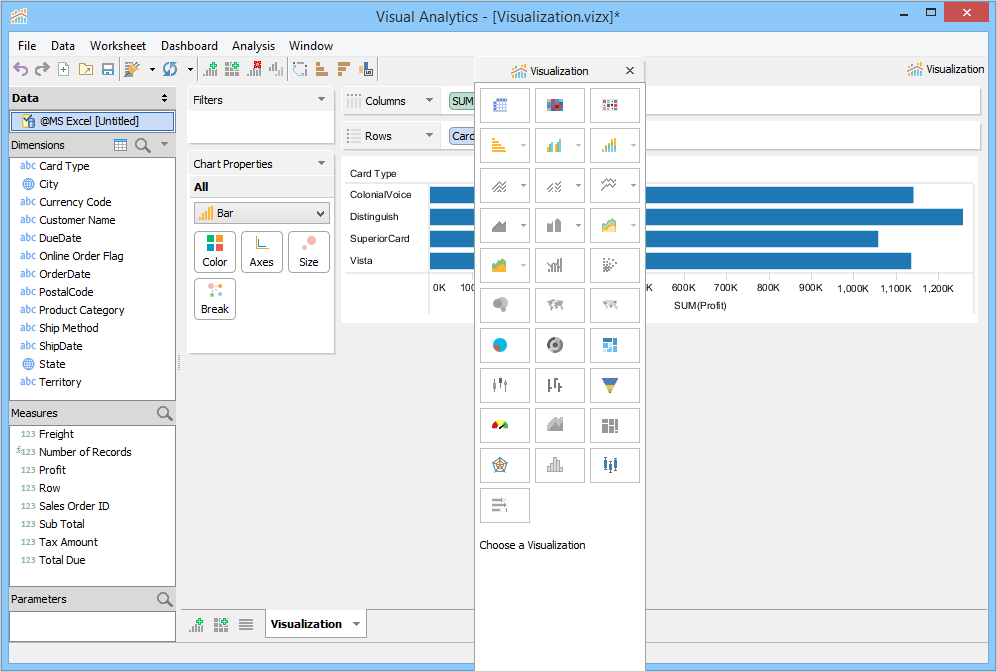
Task: Open the Color options in Chart Properties
Action: pyautogui.click(x=215, y=251)
